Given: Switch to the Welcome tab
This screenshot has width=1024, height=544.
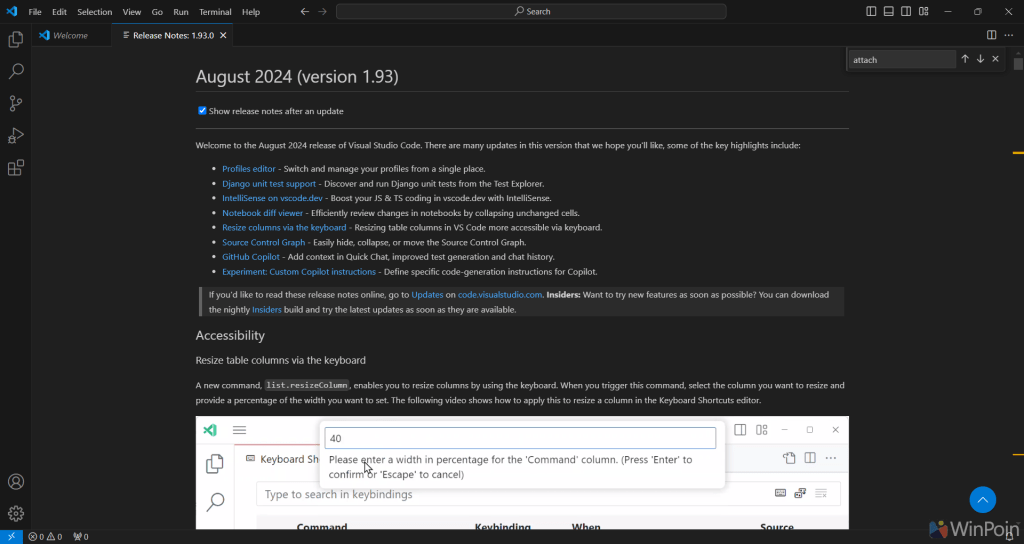Looking at the screenshot, I should pyautogui.click(x=71, y=35).
